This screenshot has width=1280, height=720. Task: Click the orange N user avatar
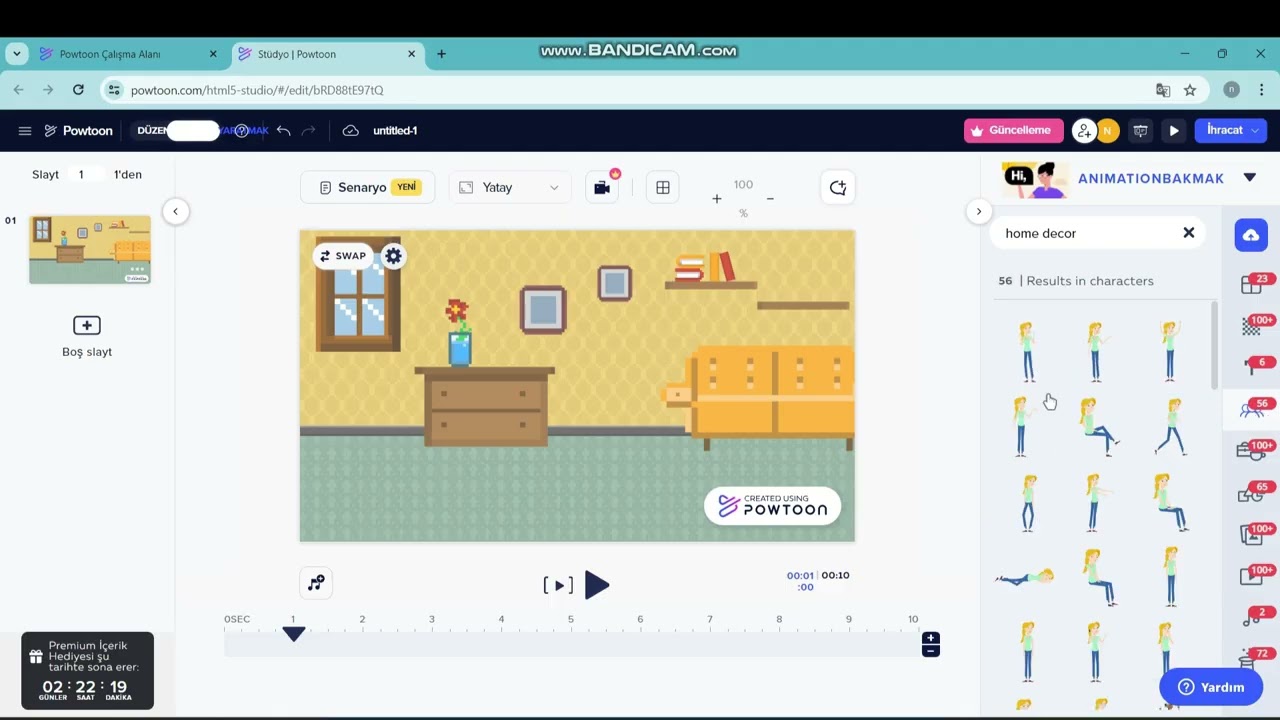pyautogui.click(x=1107, y=131)
